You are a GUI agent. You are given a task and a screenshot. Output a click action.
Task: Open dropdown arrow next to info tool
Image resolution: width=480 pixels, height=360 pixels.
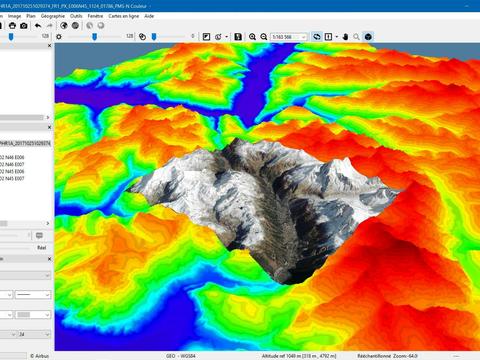pos(337,37)
